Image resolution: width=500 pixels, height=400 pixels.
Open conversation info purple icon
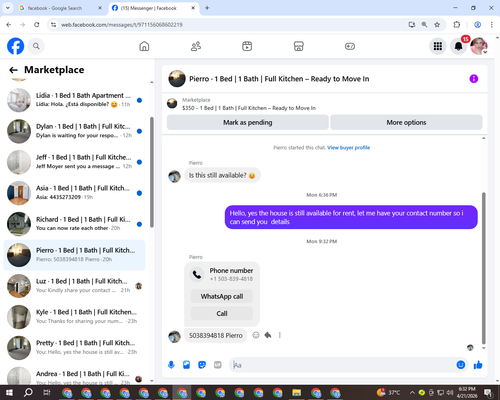point(474,79)
